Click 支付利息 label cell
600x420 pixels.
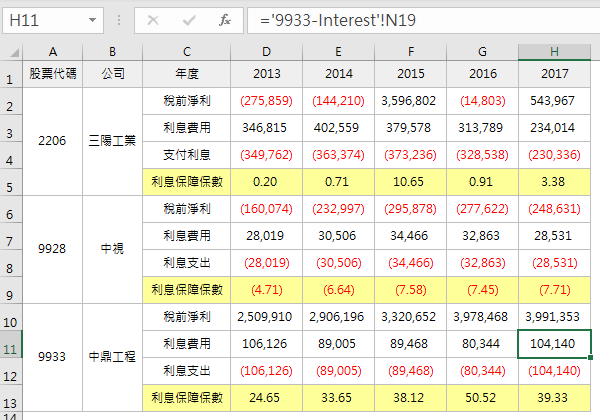pyautogui.click(x=187, y=155)
